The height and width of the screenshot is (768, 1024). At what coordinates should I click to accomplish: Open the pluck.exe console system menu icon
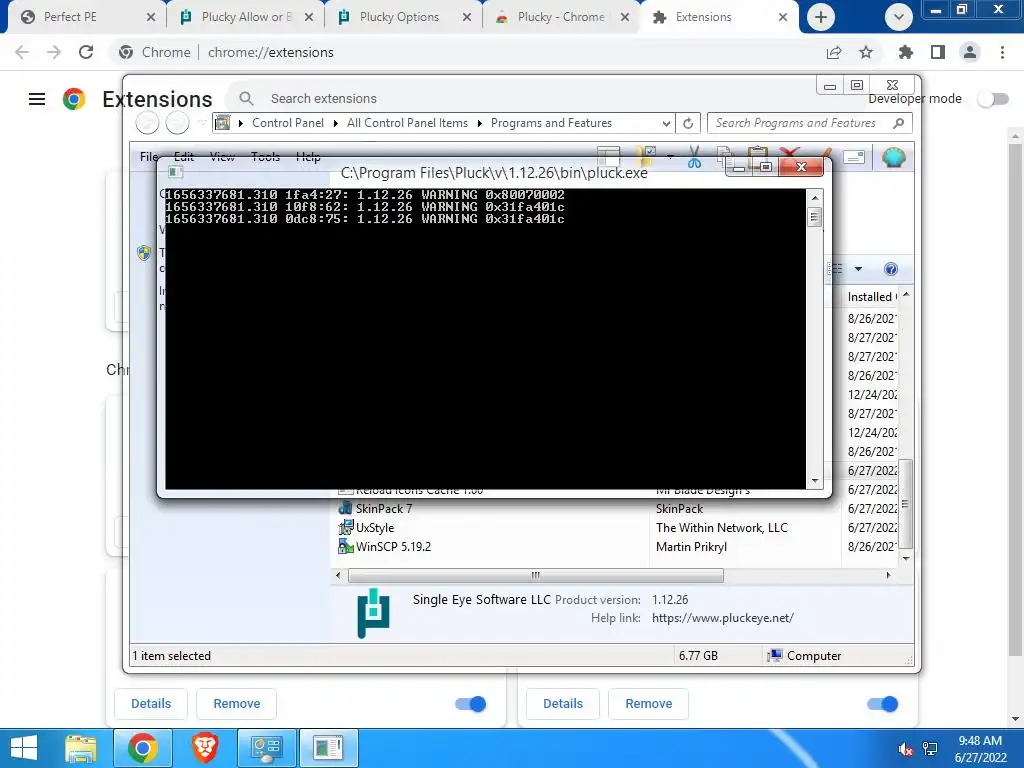point(174,172)
